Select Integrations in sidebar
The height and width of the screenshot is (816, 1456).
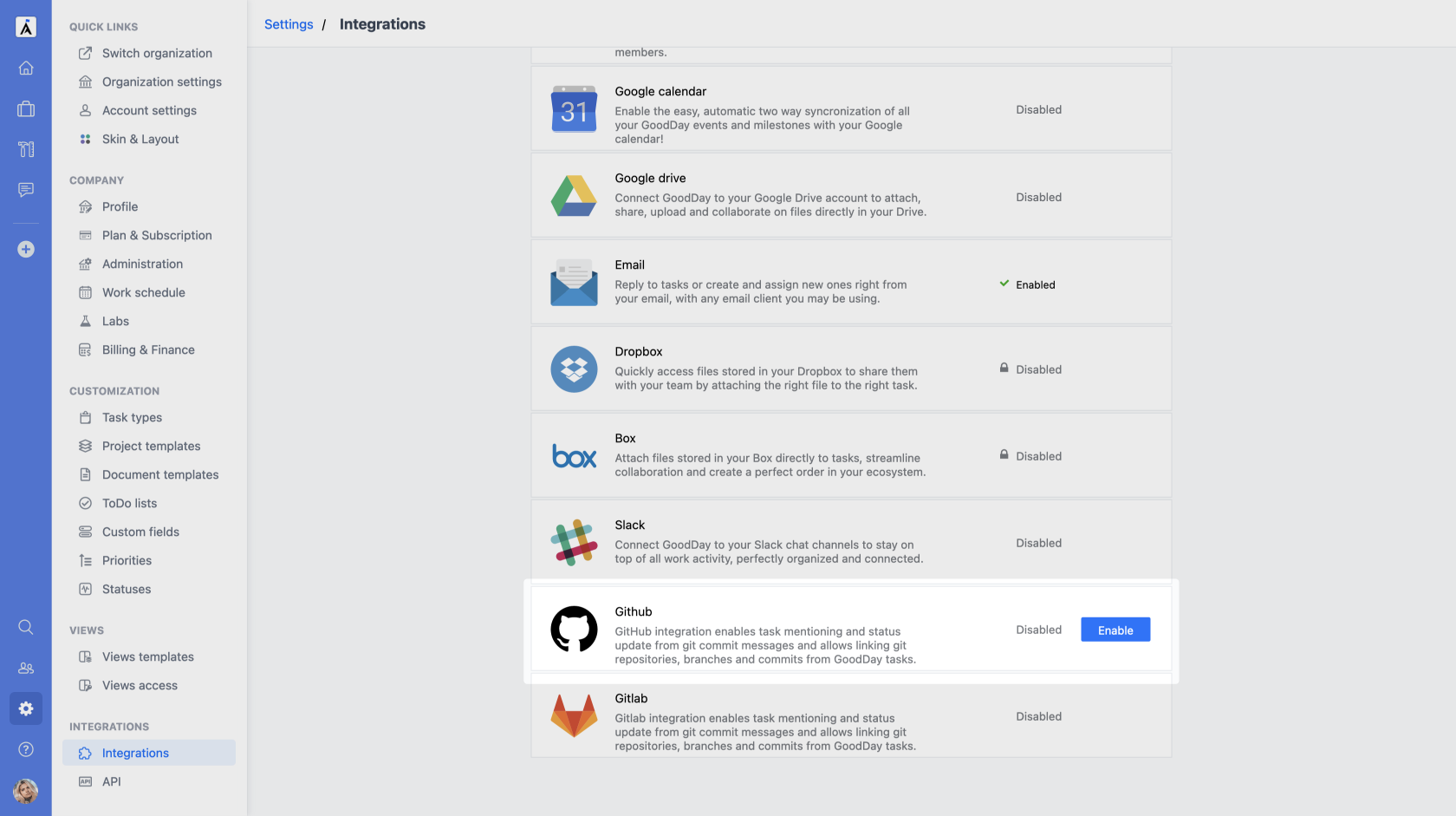click(x=149, y=753)
